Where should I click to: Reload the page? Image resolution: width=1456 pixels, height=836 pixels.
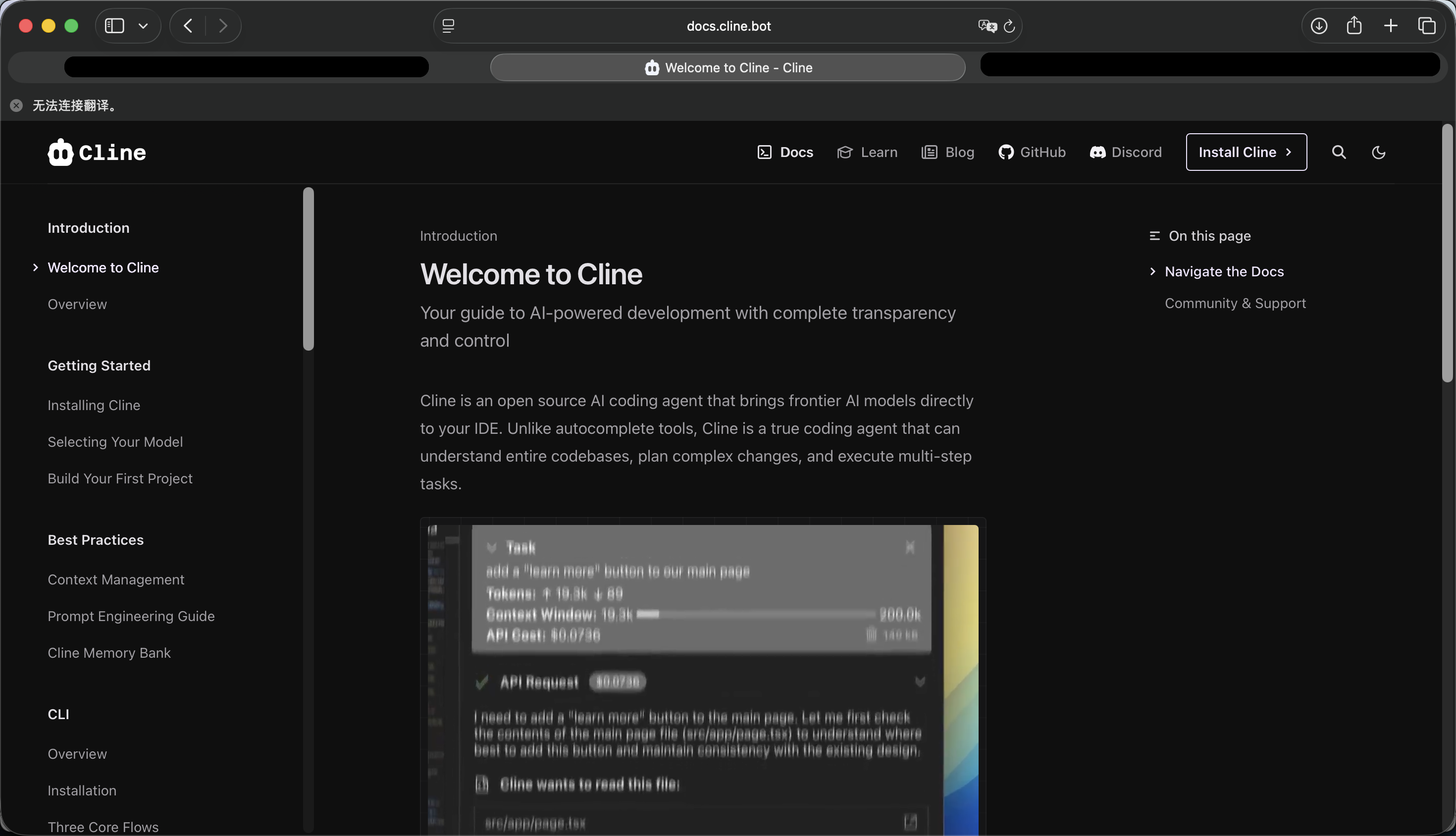click(1009, 26)
